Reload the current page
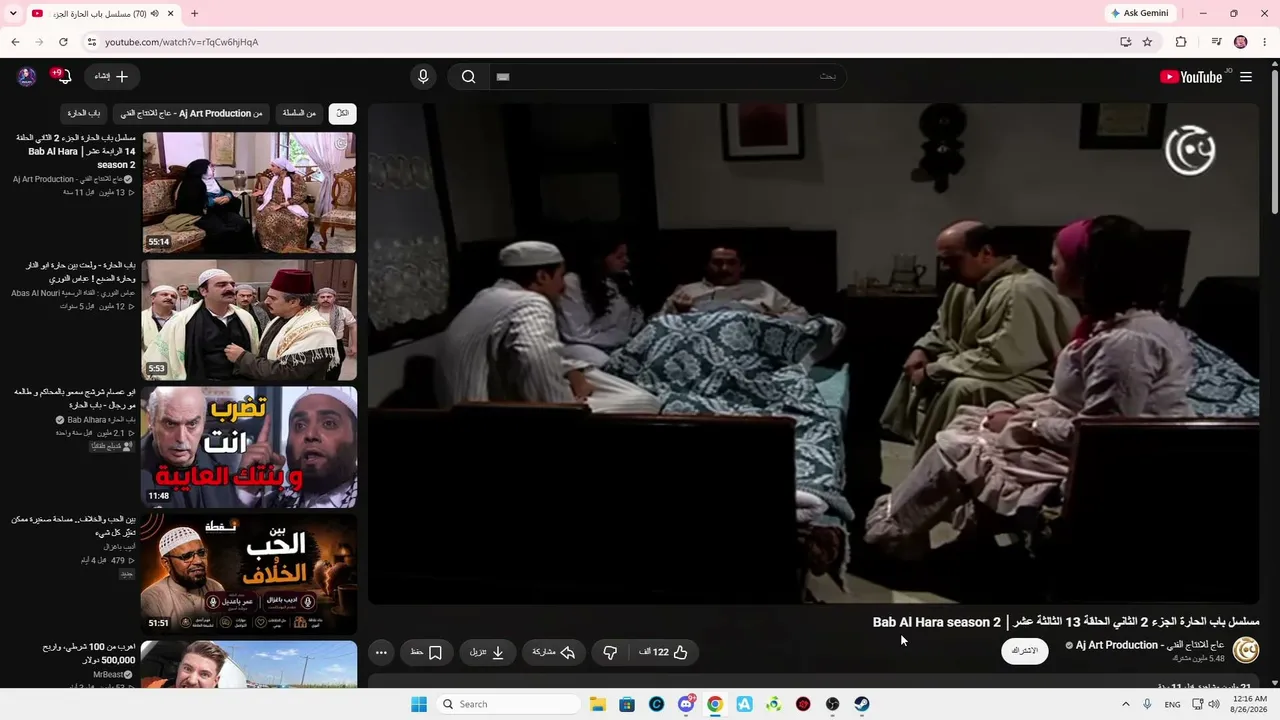 [63, 42]
